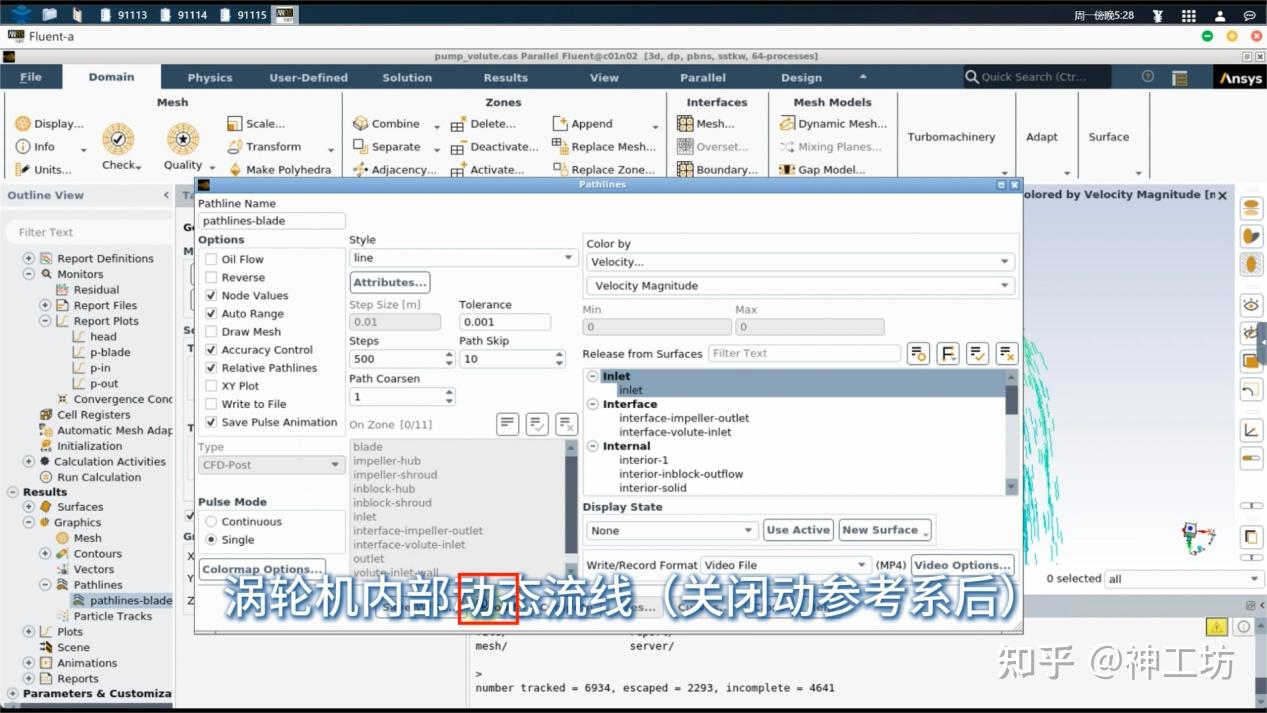Click the Combine zones icon

pos(361,124)
